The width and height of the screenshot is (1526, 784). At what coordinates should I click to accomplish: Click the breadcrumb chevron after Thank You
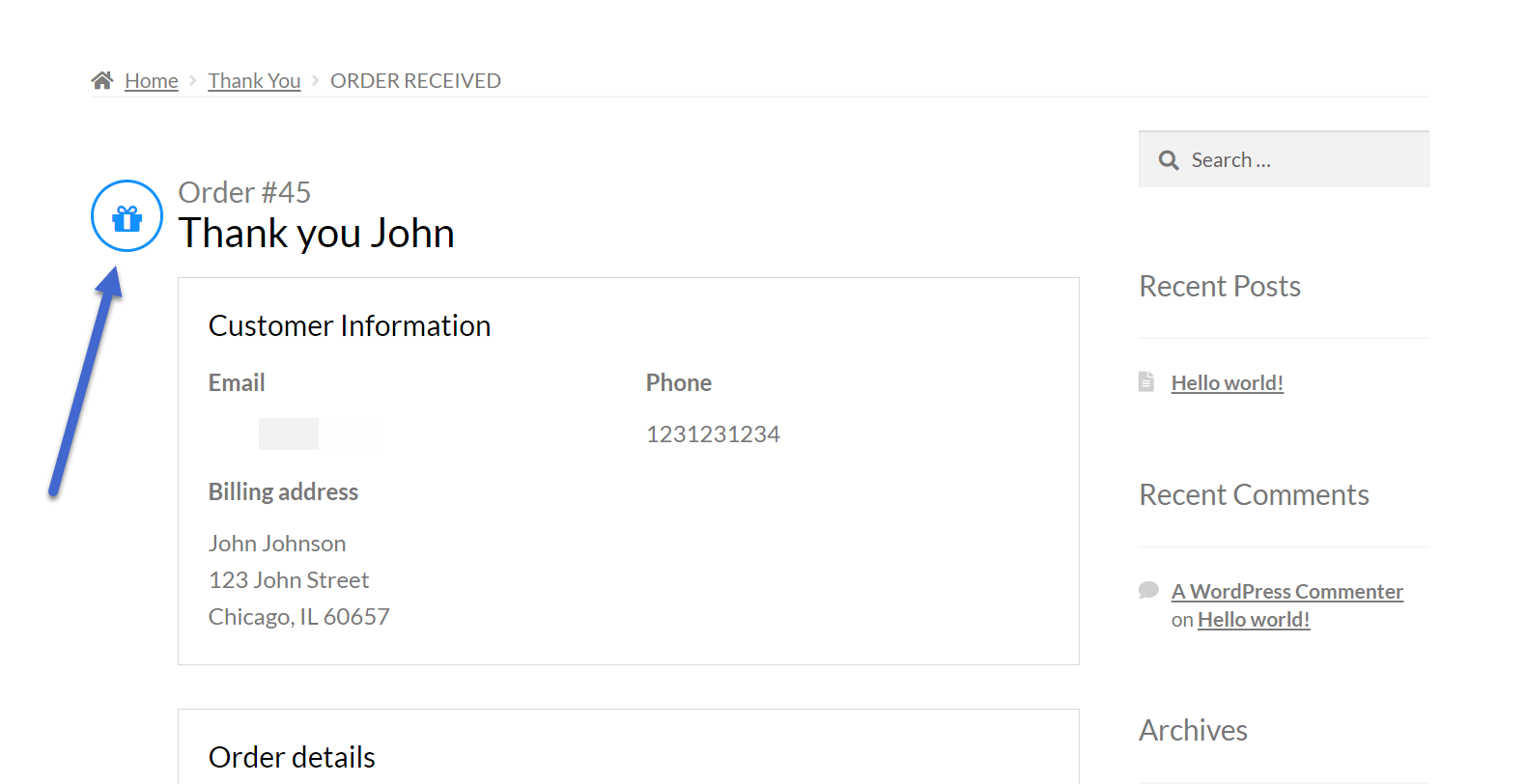pos(315,80)
